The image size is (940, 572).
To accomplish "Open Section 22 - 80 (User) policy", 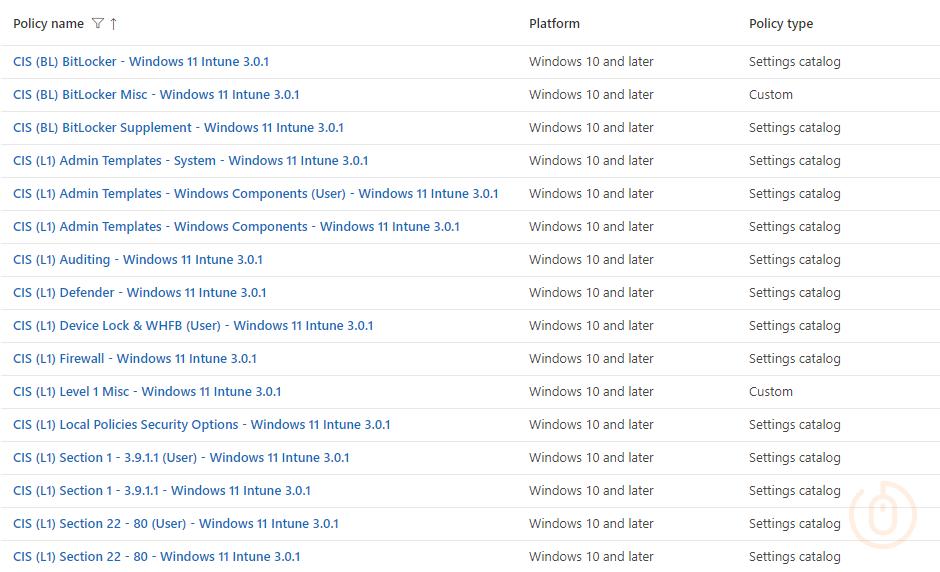I will tap(176, 524).
